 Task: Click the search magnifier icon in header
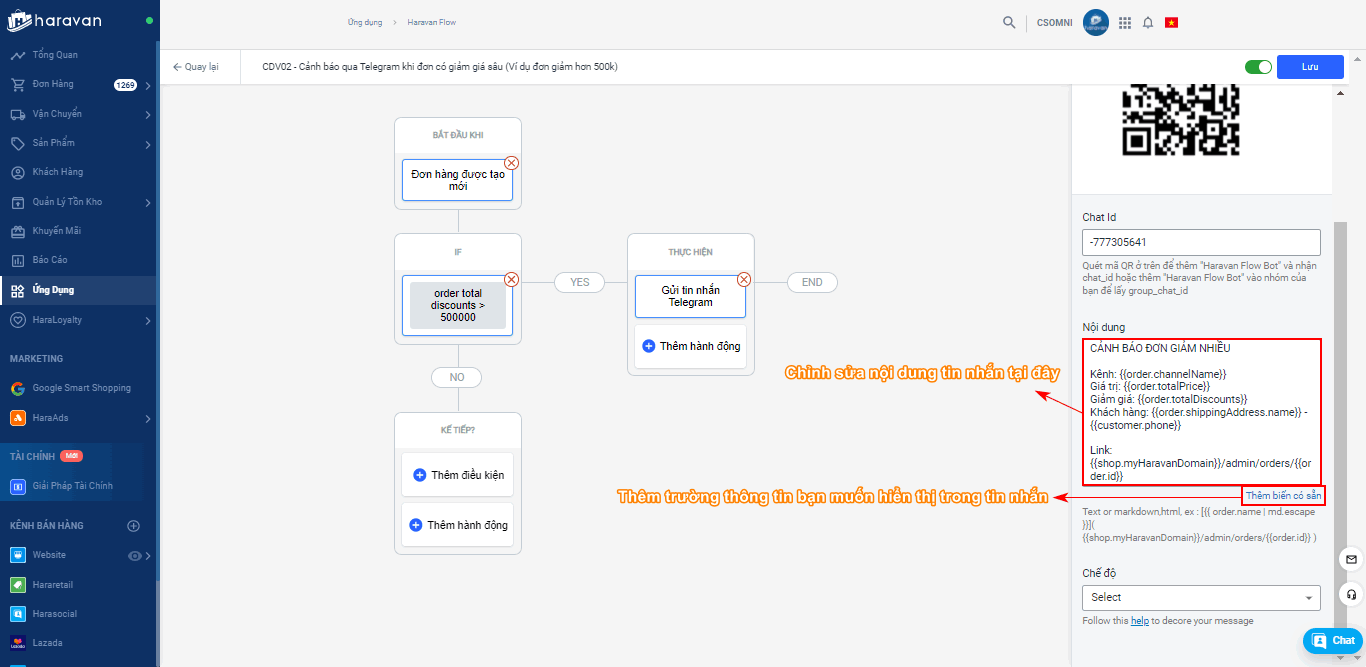1009,22
